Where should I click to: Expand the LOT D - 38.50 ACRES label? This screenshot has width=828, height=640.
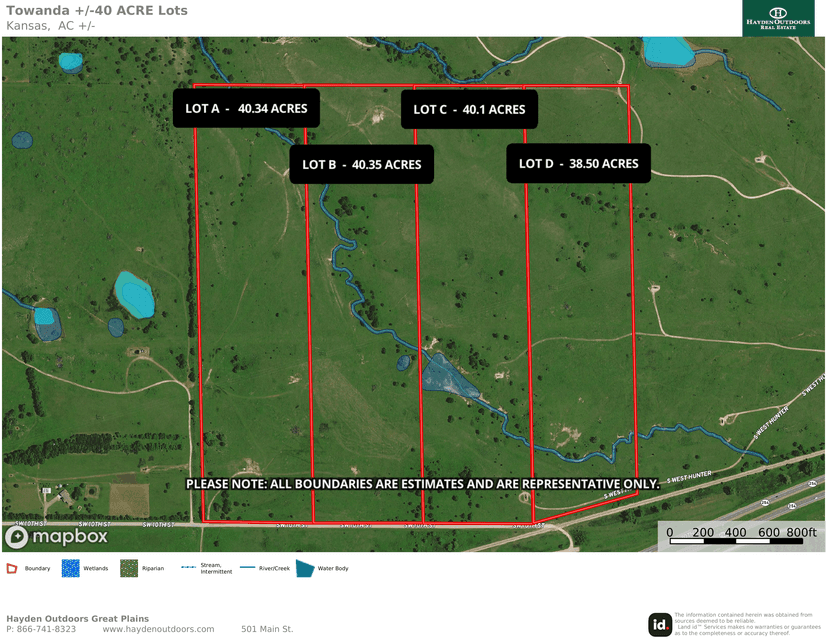(579, 163)
